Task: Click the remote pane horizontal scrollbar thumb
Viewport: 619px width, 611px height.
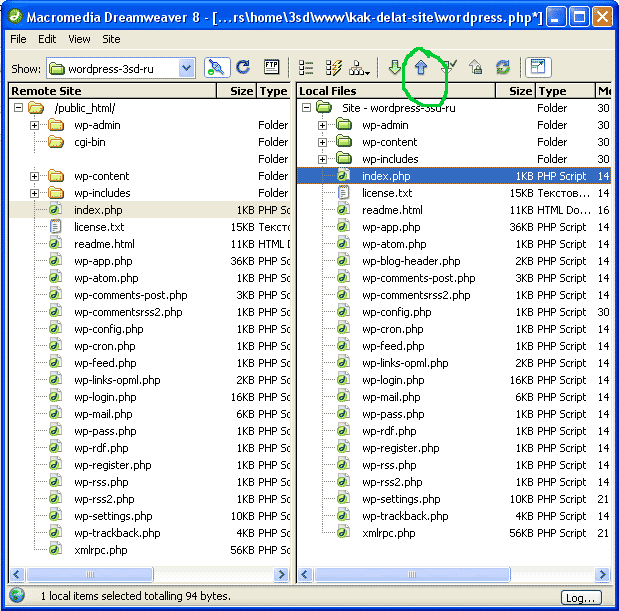Action: click(90, 574)
